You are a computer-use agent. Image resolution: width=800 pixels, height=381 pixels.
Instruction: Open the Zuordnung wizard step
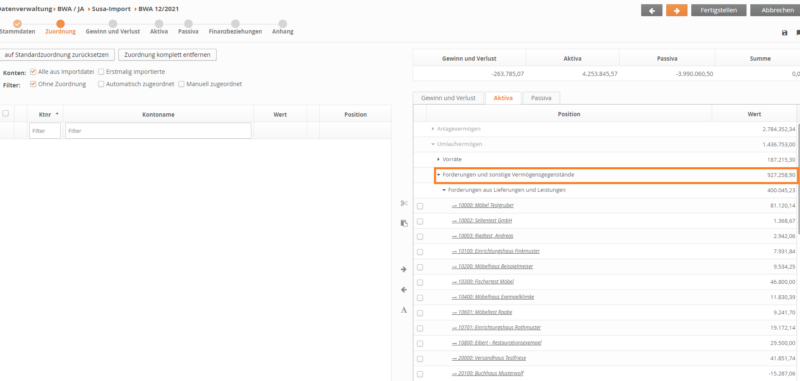[60, 24]
